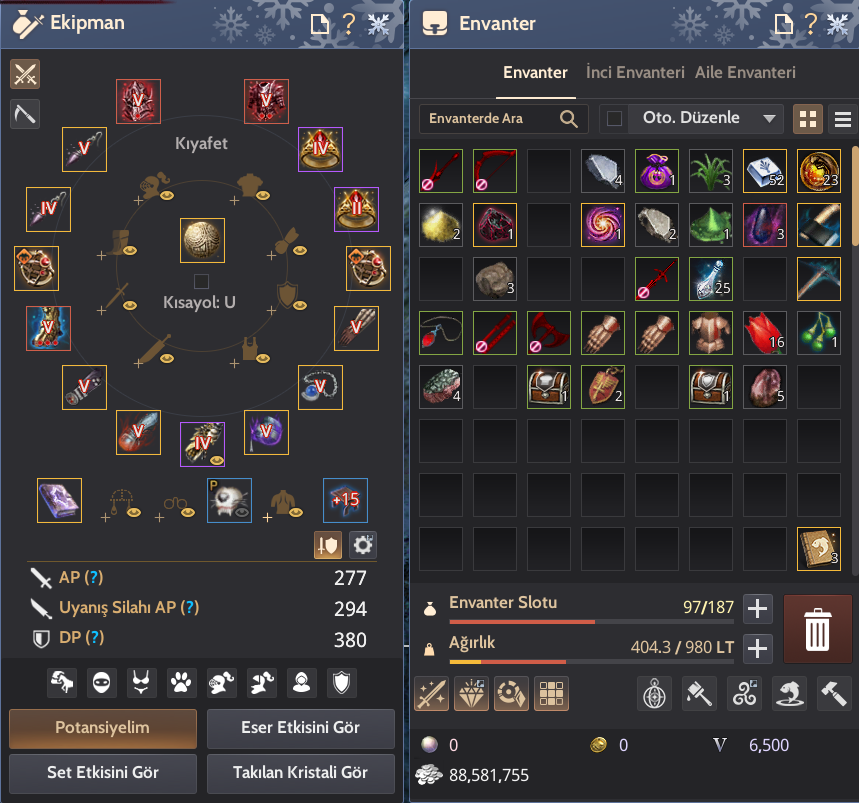859x803 pixels.
Task: Click the inventory scrollbar
Action: (855, 196)
